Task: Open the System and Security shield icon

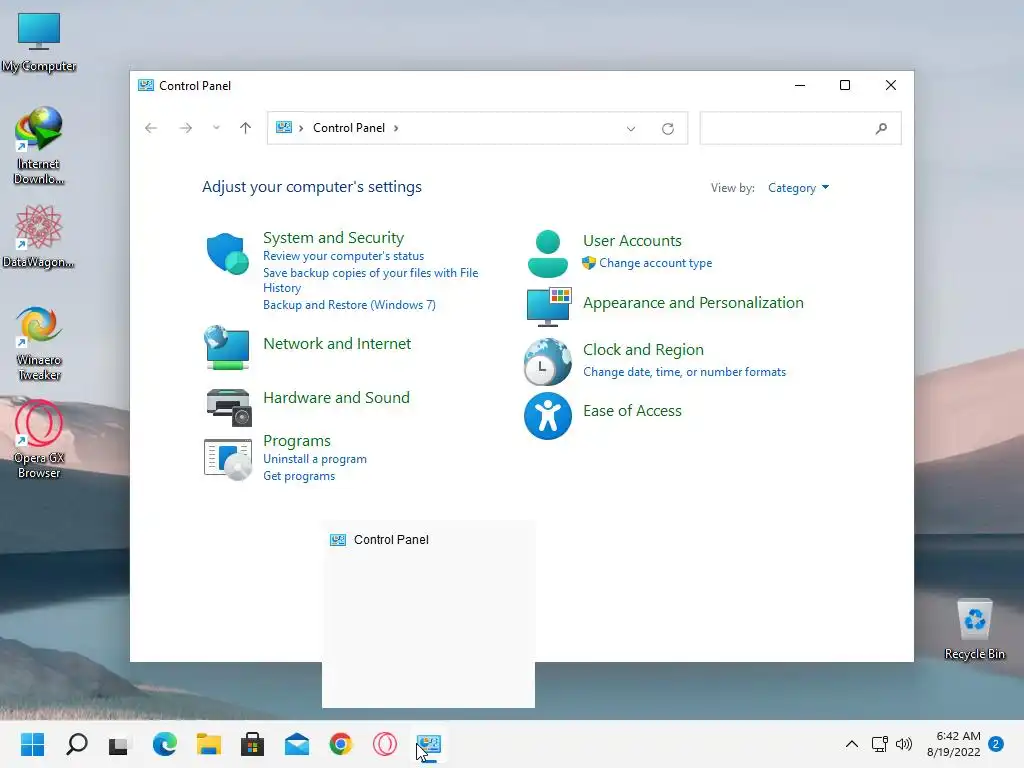Action: point(227,253)
